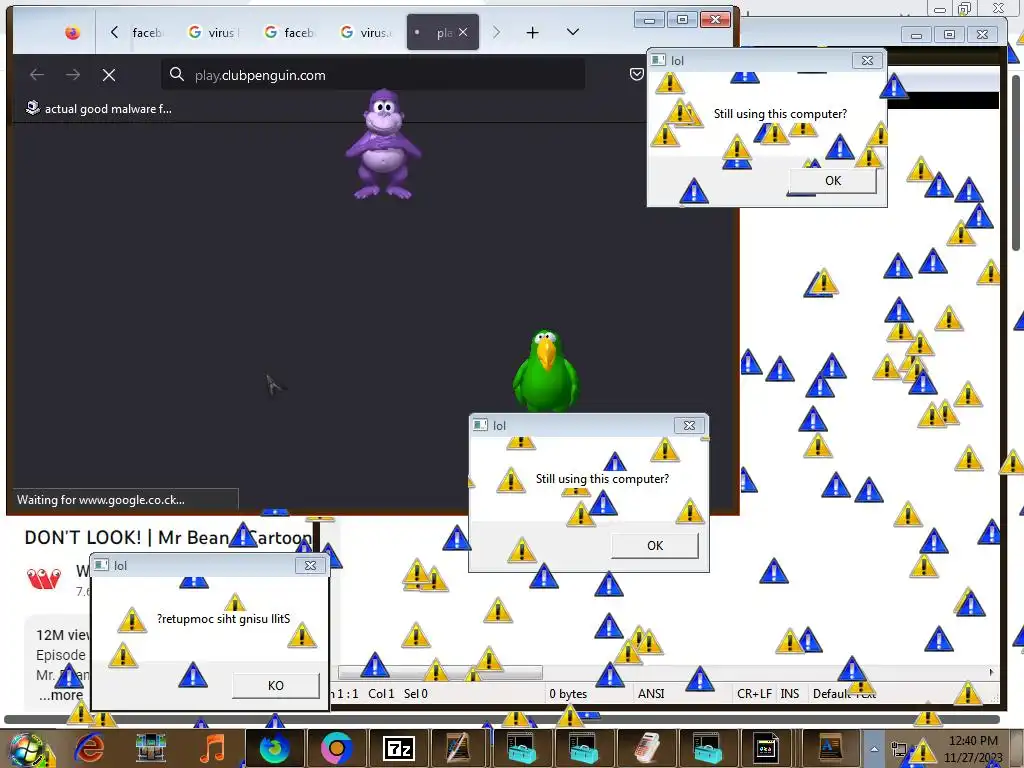1024x768 pixels.
Task: Click the search magnifier in the address bar
Action: click(176, 74)
